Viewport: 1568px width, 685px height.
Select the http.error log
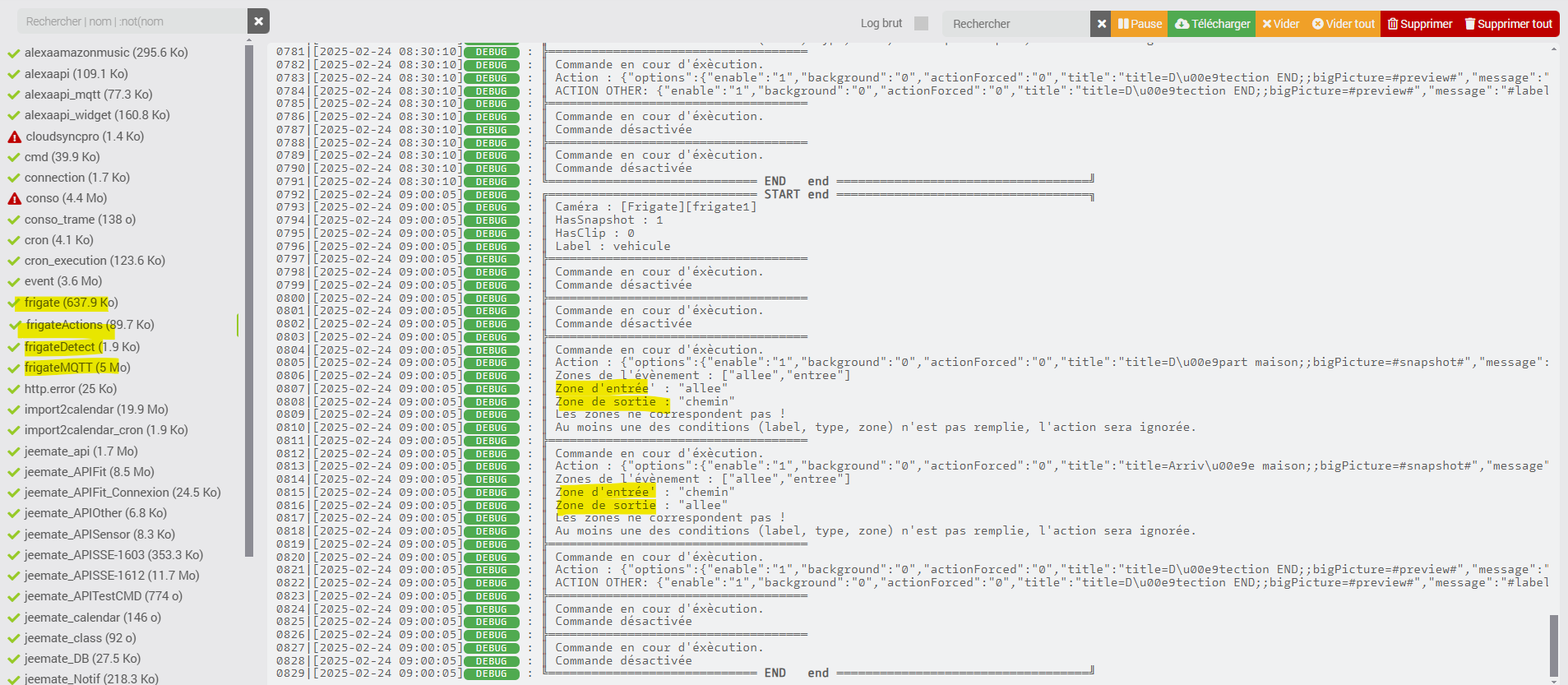coord(71,389)
